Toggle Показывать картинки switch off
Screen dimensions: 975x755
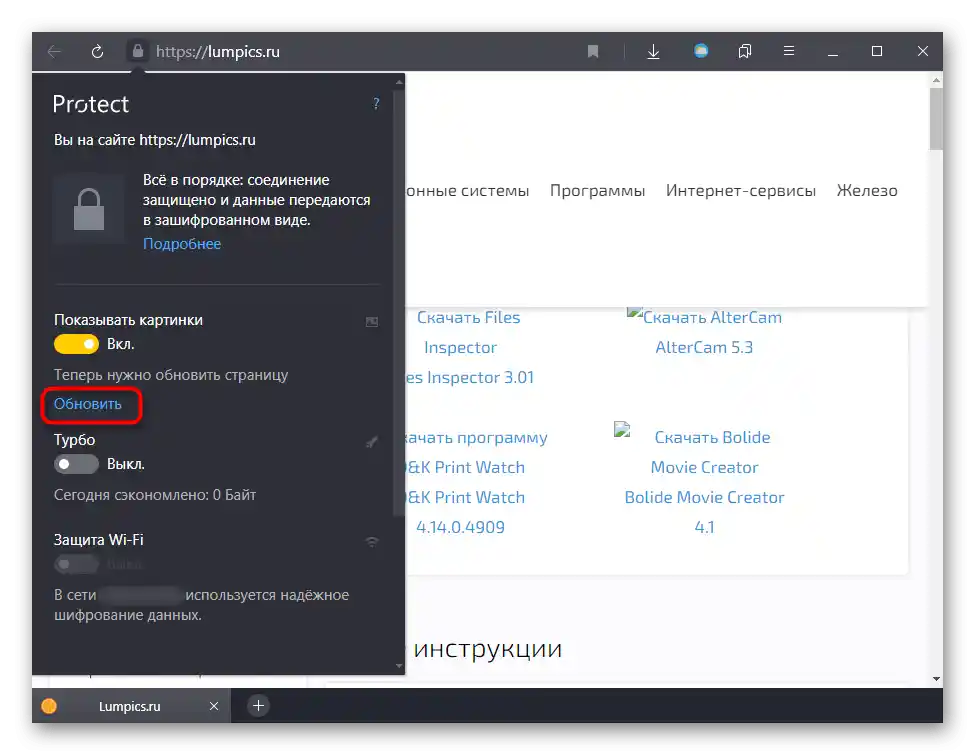76,344
